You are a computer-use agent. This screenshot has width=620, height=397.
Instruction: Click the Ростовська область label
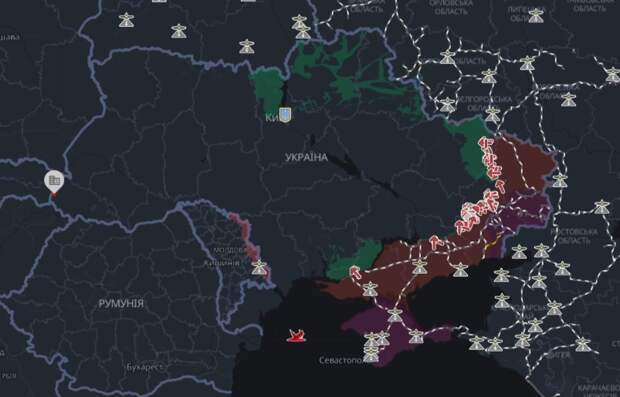click(x=574, y=236)
